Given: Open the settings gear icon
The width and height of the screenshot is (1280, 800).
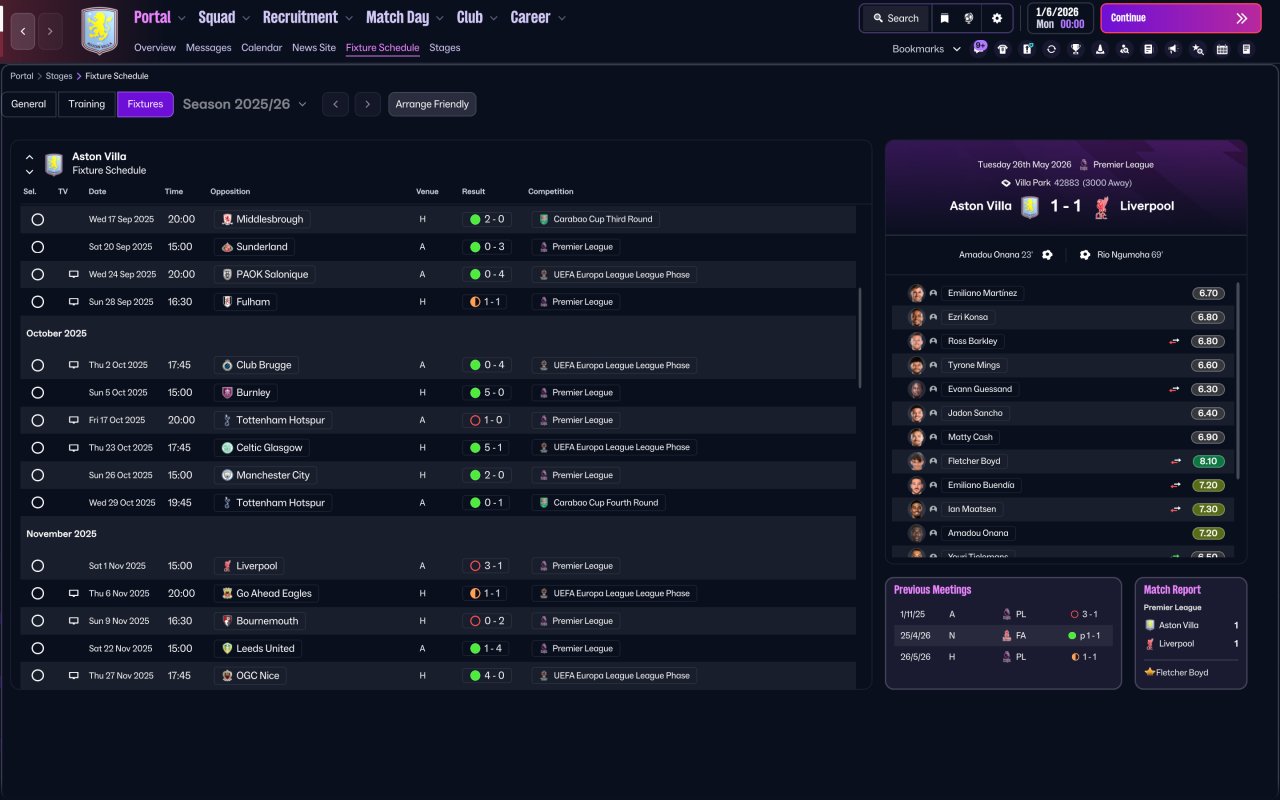Looking at the screenshot, I should pos(997,18).
